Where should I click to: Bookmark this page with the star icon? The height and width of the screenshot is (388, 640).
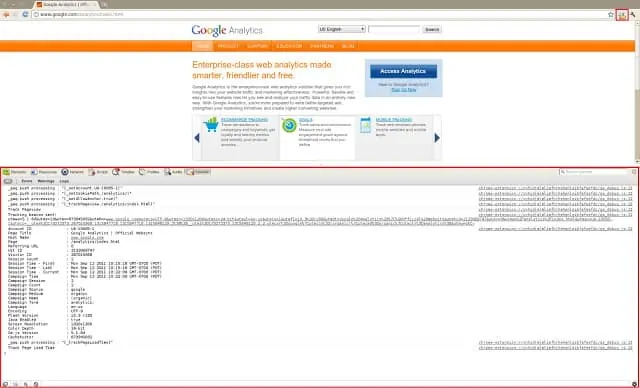[611, 15]
